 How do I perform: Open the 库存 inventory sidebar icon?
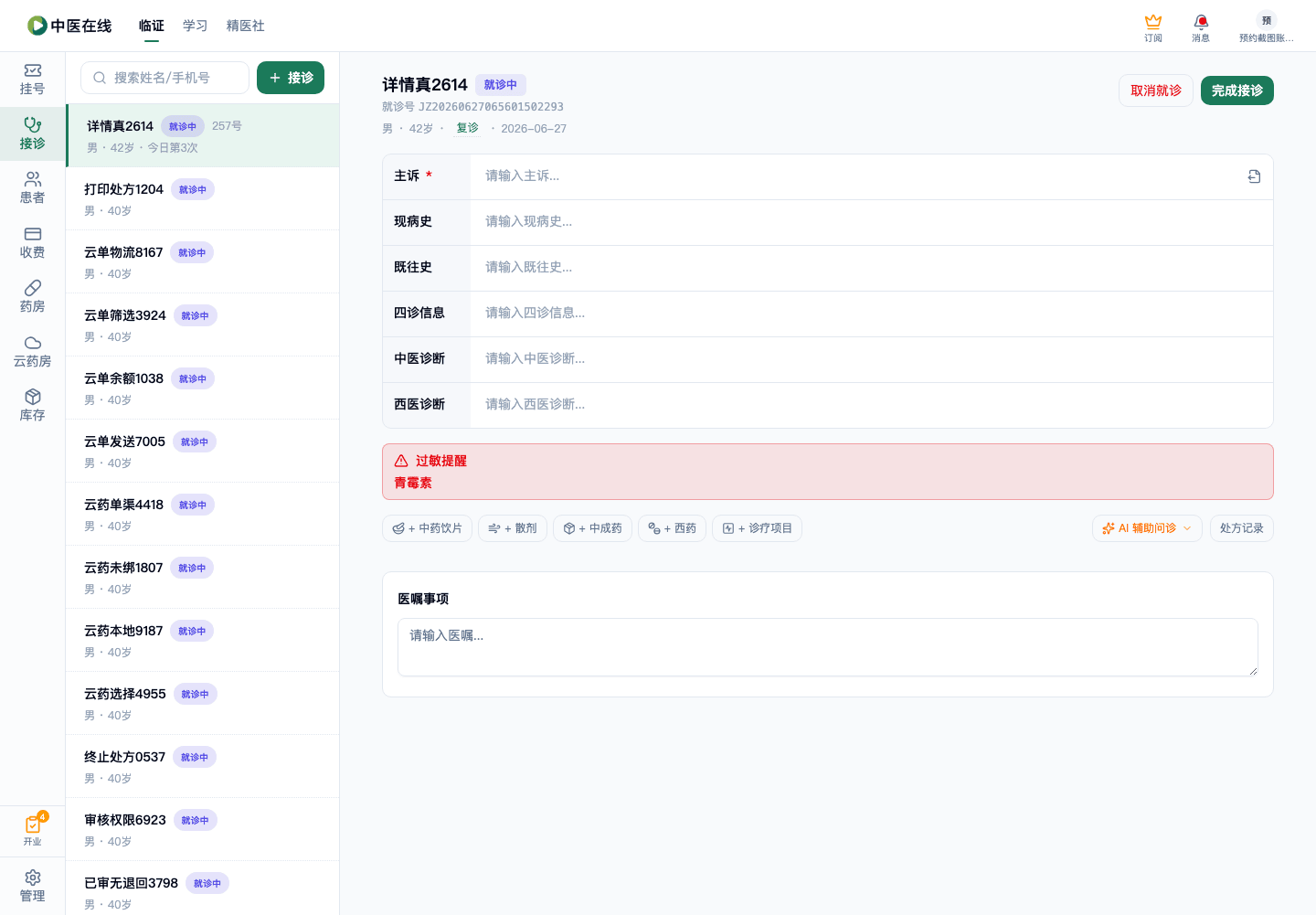tap(32, 405)
